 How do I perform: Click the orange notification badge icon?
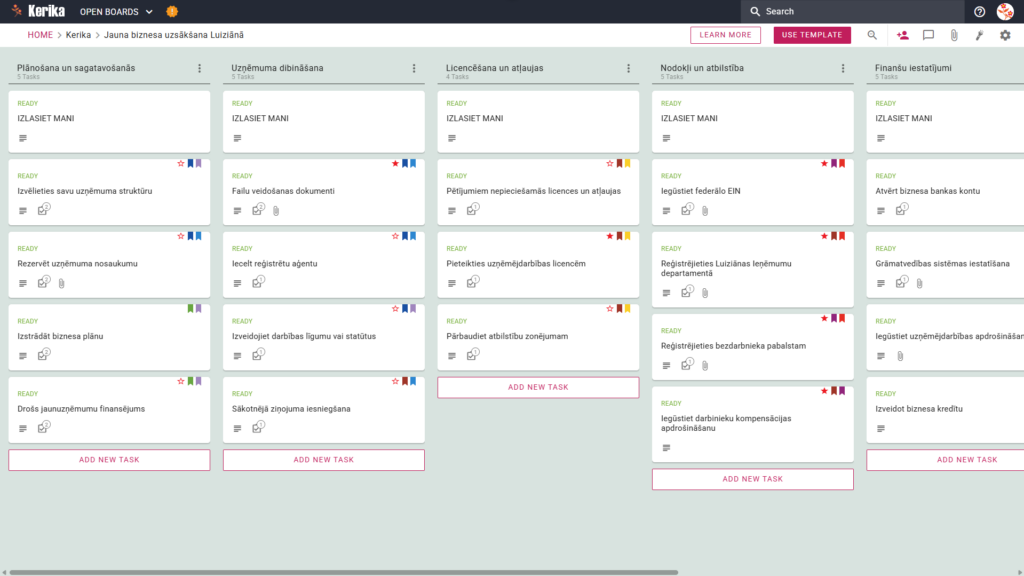(x=172, y=11)
